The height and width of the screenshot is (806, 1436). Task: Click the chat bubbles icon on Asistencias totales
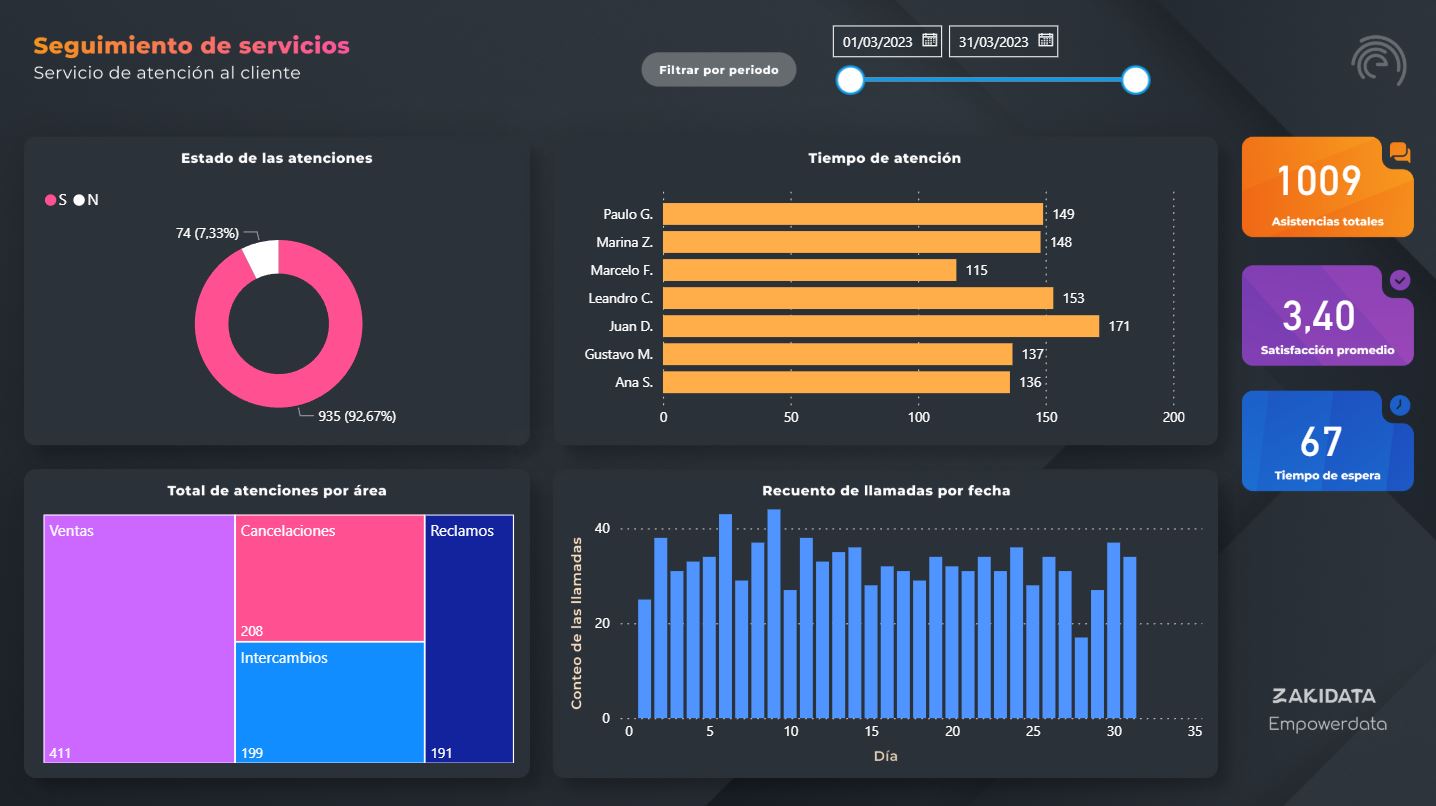tap(1399, 153)
